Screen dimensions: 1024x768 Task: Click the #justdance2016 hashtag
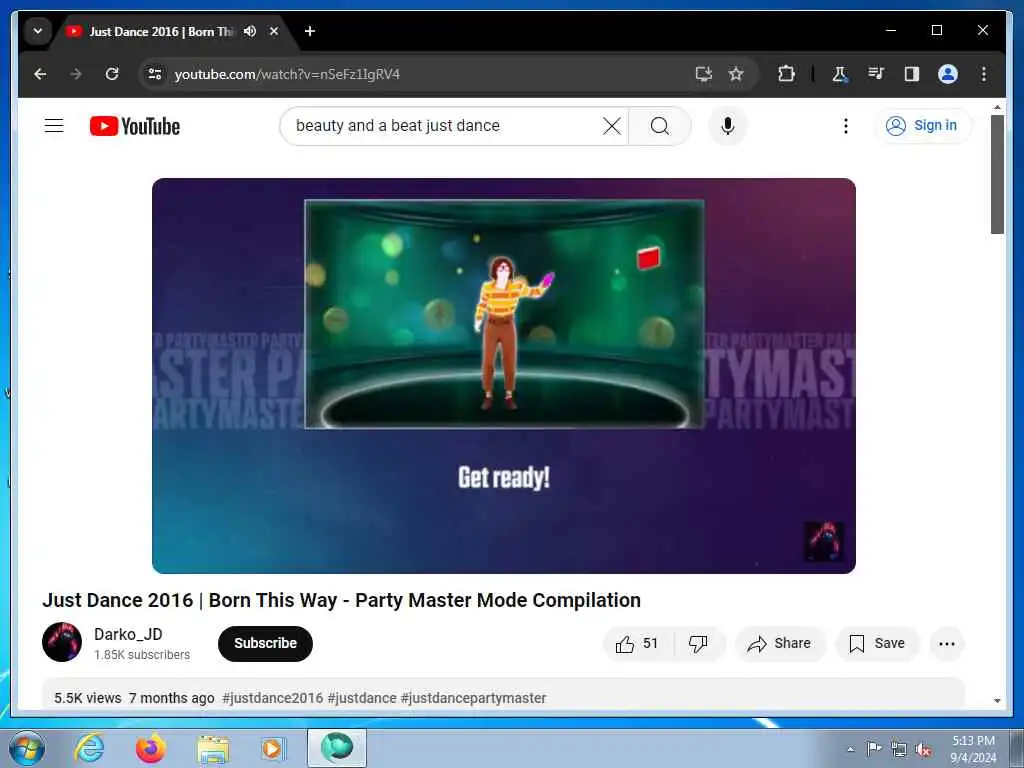click(x=272, y=698)
